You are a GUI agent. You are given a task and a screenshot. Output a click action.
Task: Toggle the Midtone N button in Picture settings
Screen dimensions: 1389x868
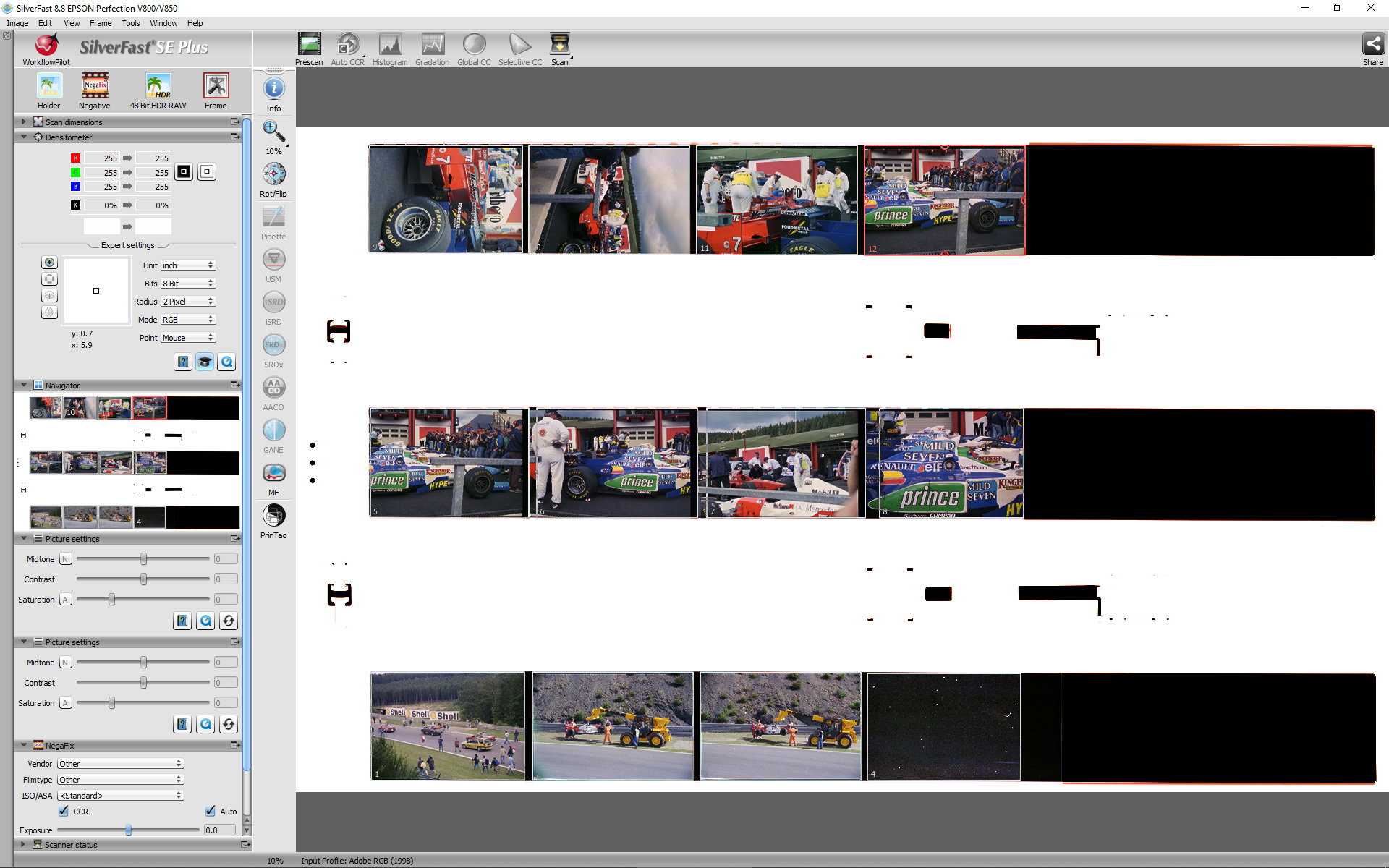[65, 559]
